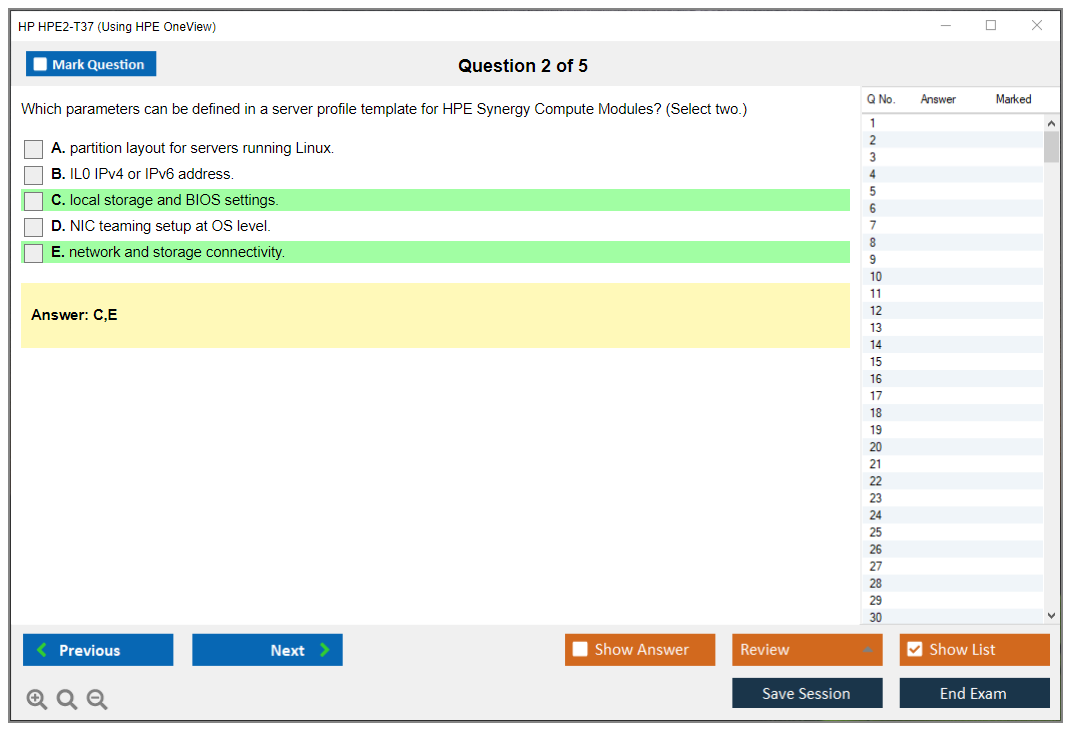The image size is (1075, 735).
Task: Uncheck the Show List option
Action: (914, 650)
